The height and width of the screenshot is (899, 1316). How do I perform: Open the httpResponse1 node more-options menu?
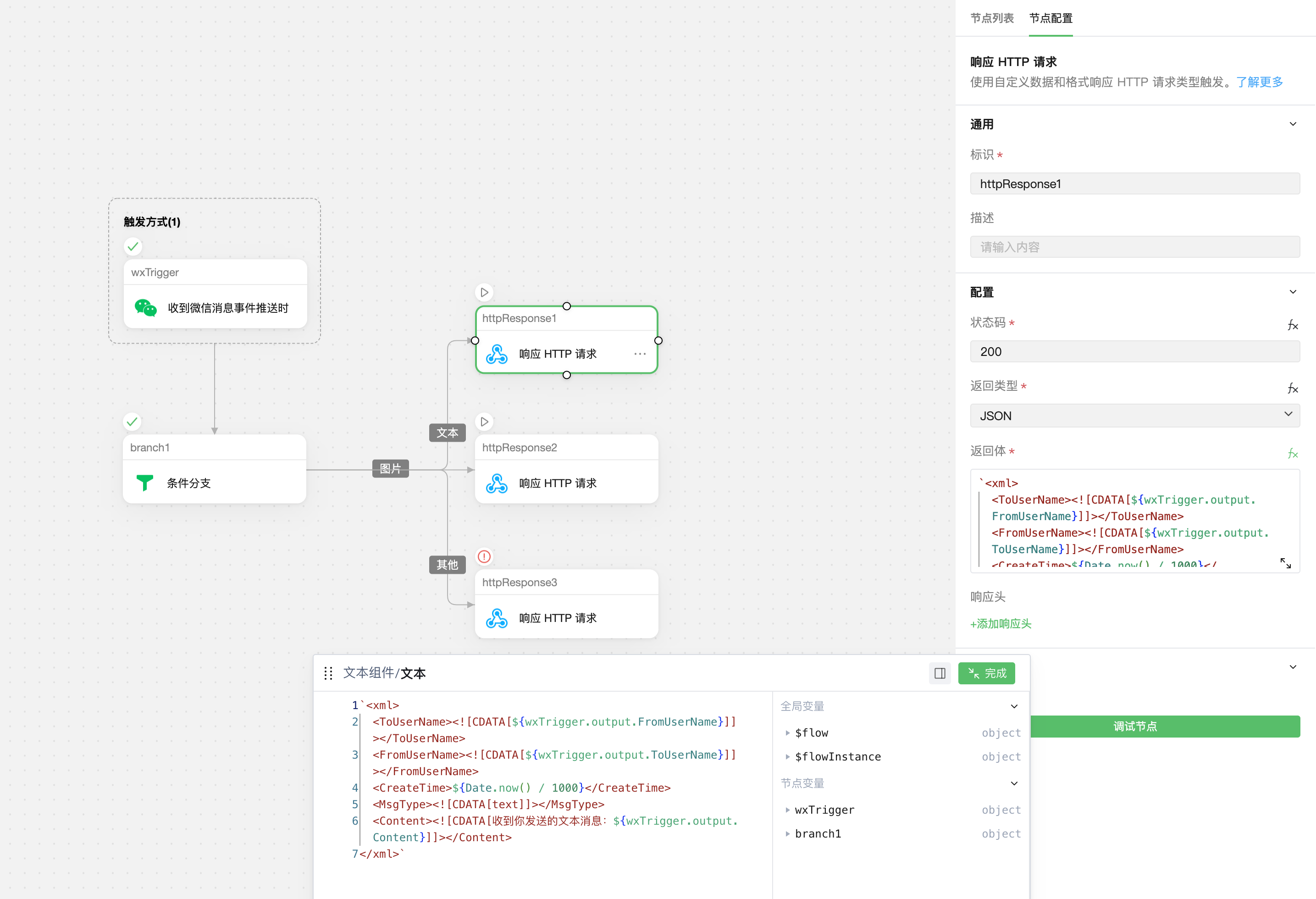pos(640,354)
